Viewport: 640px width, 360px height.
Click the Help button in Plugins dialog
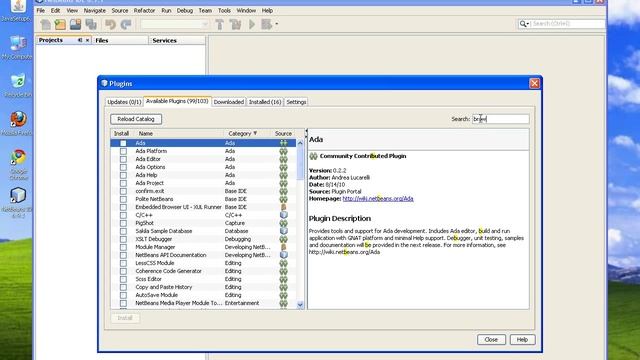point(522,340)
